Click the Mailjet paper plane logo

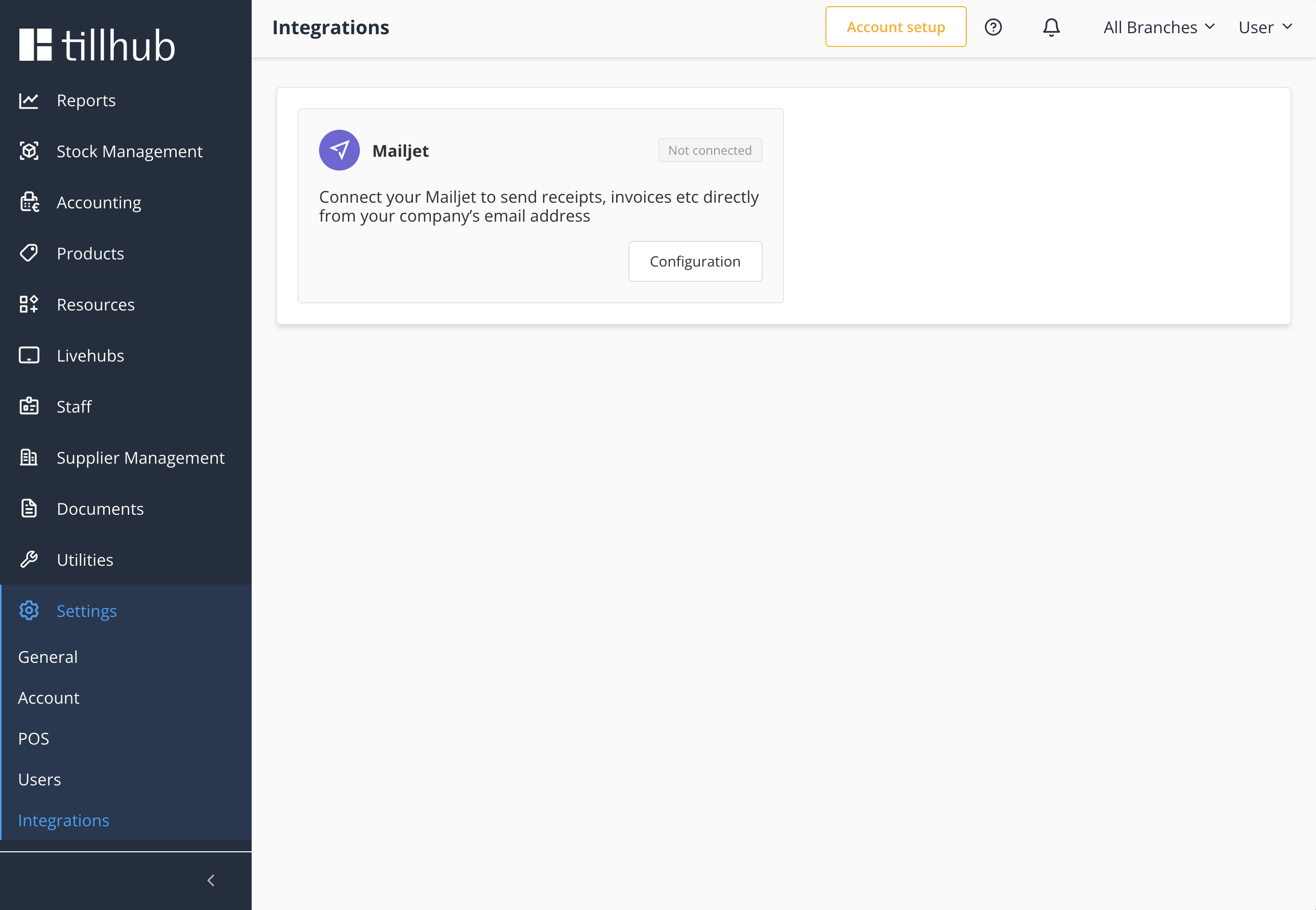click(x=339, y=151)
